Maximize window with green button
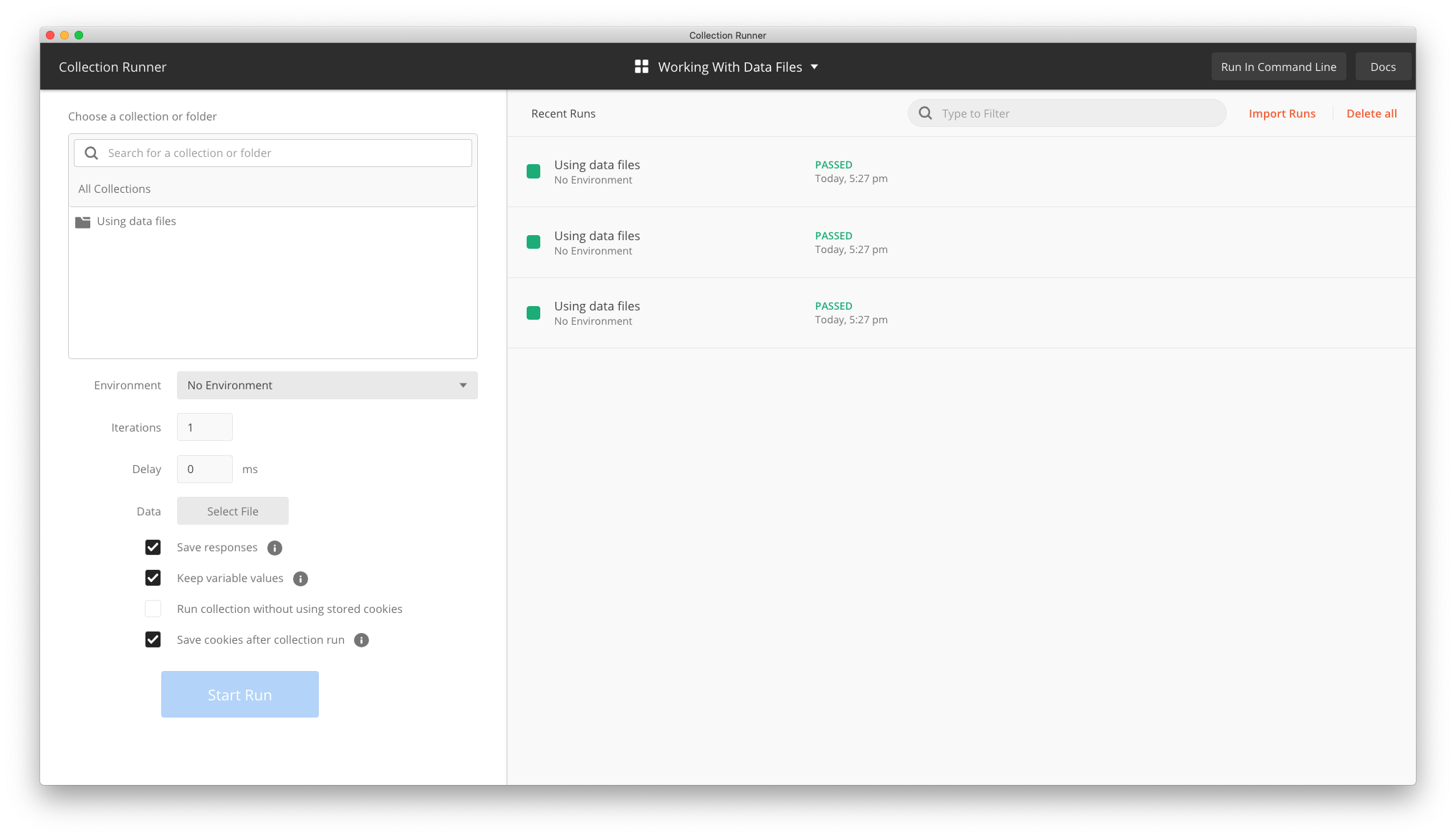This screenshot has width=1456, height=838. click(x=79, y=35)
